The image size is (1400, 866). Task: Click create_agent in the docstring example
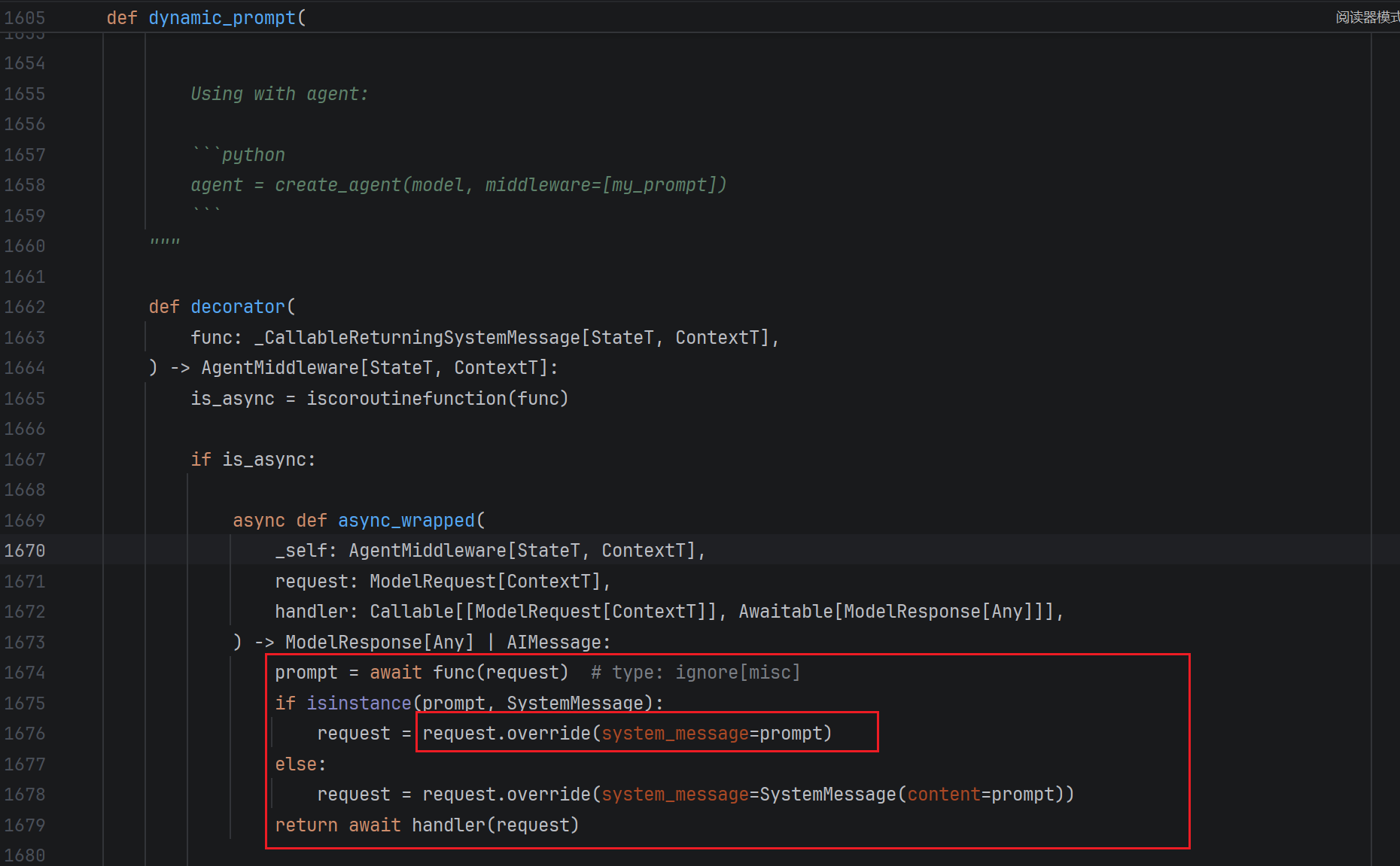338,185
